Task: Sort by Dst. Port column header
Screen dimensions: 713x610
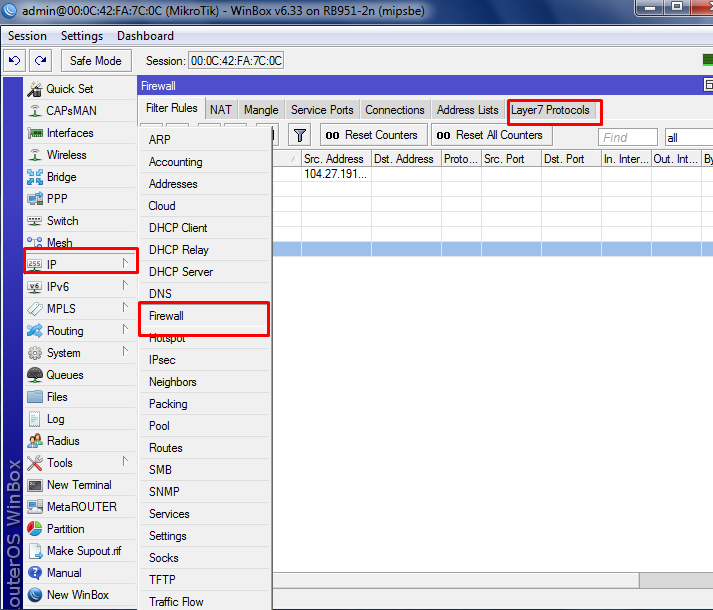Action: [x=571, y=159]
